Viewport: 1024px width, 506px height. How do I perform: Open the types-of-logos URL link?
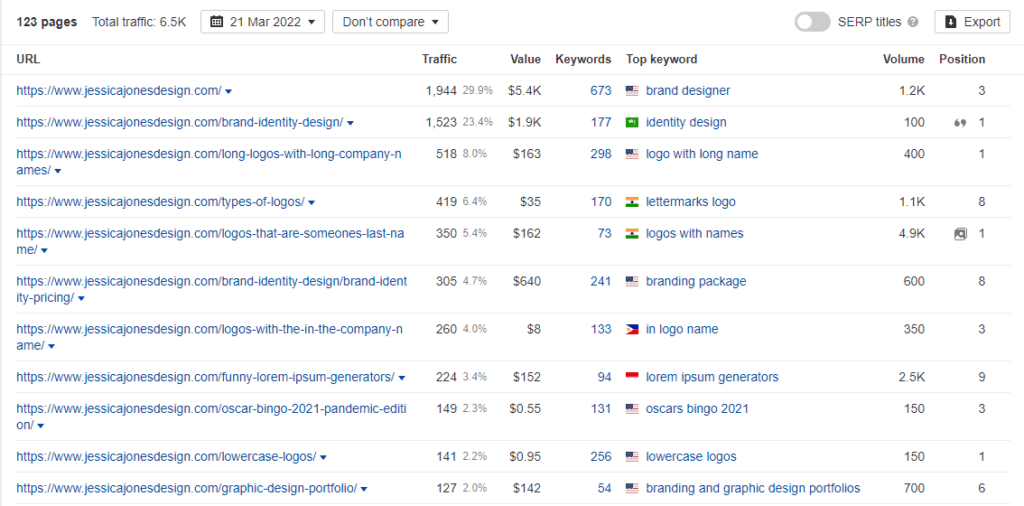pyautogui.click(x=161, y=202)
